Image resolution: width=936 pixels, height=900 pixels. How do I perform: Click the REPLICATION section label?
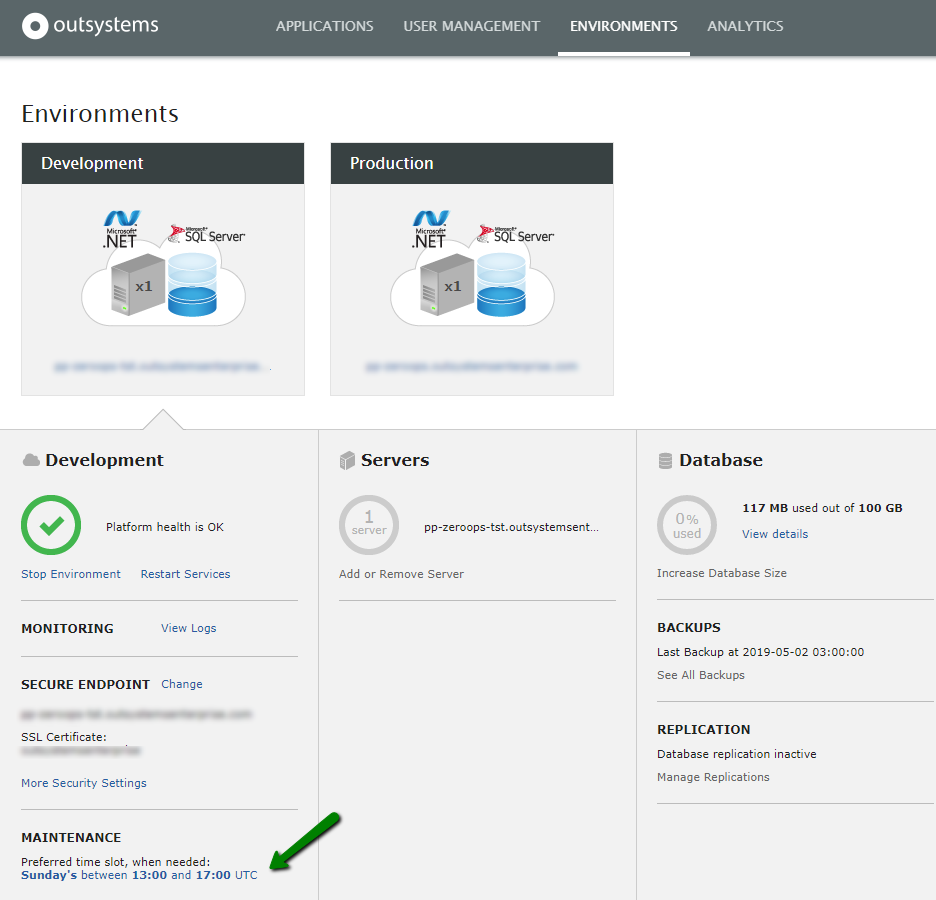point(704,729)
